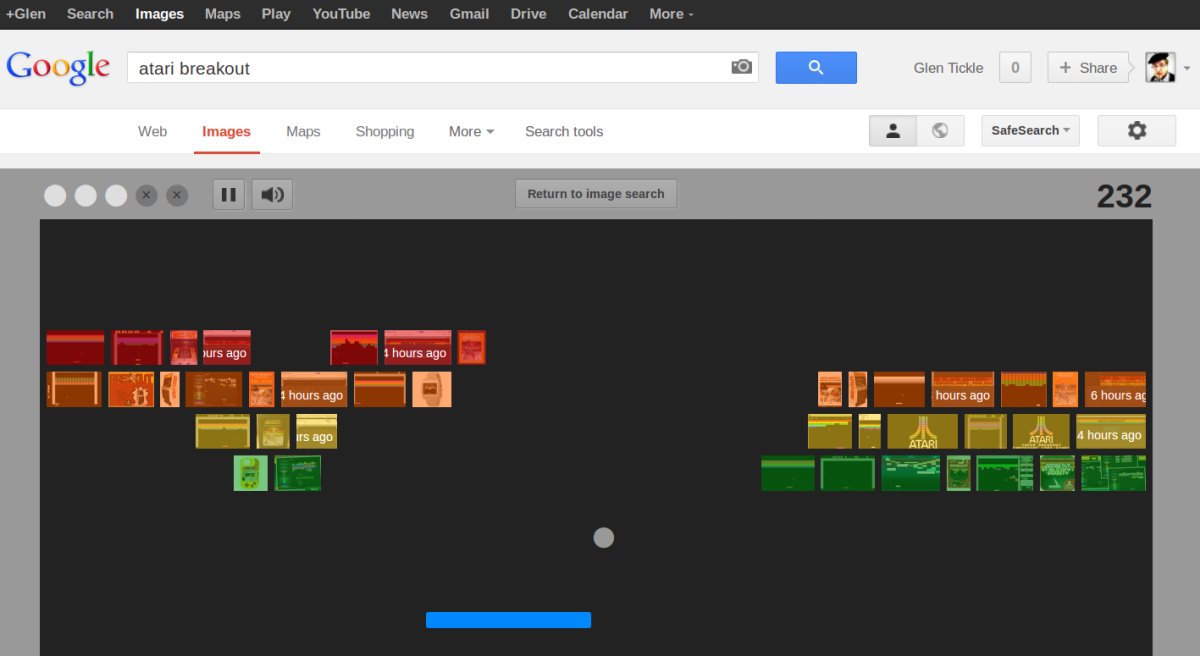The width and height of the screenshot is (1200, 656).
Task: Expand the More dropdown in search tabs
Action: tap(471, 132)
